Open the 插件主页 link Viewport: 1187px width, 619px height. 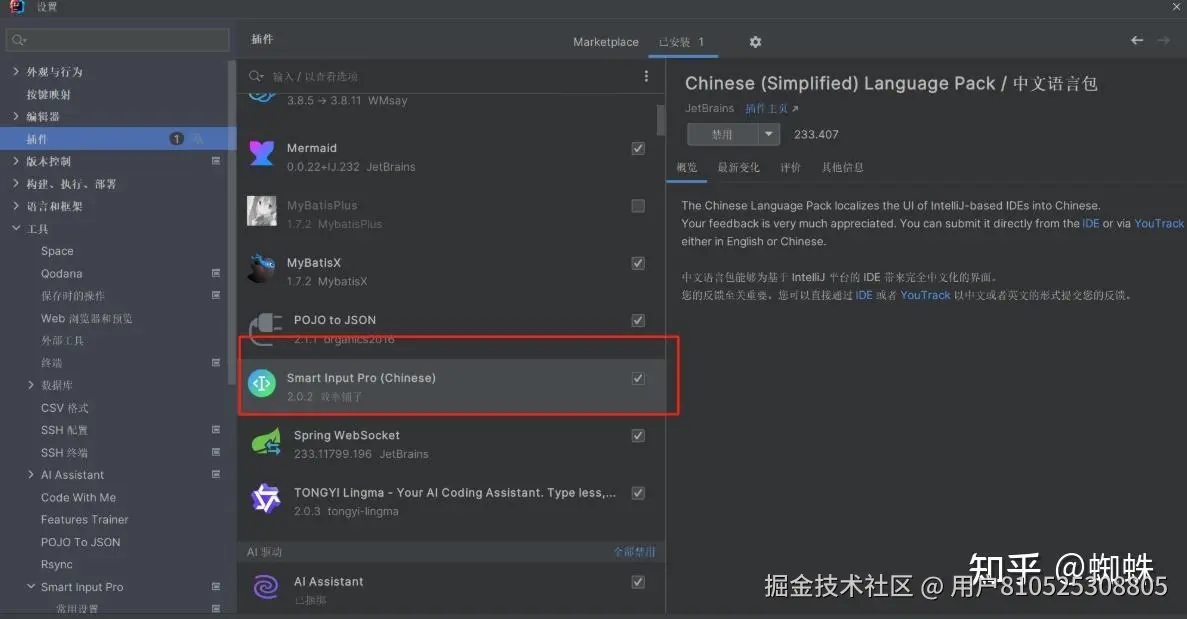pos(771,109)
